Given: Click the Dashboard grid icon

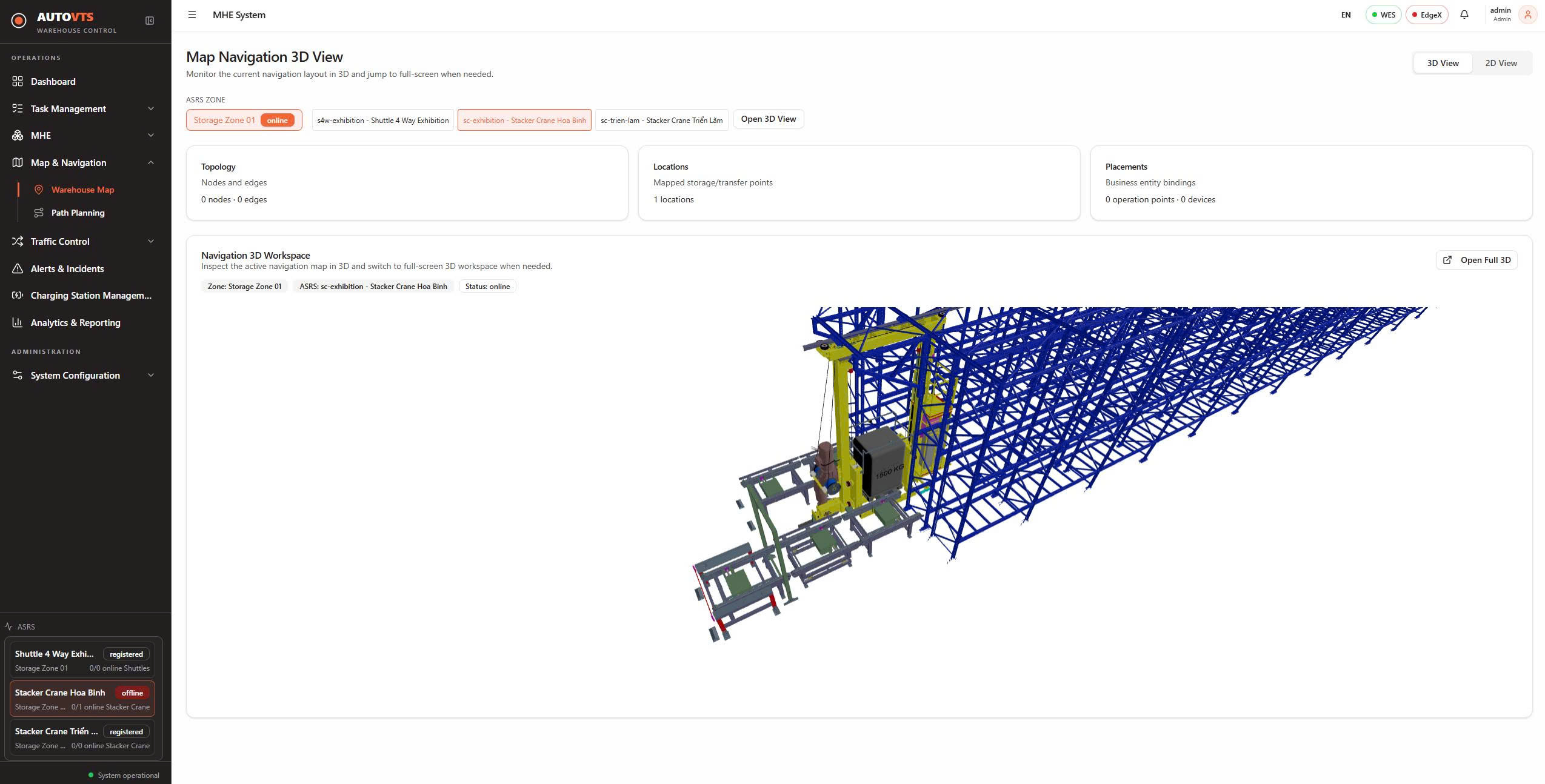Looking at the screenshot, I should tap(18, 81).
